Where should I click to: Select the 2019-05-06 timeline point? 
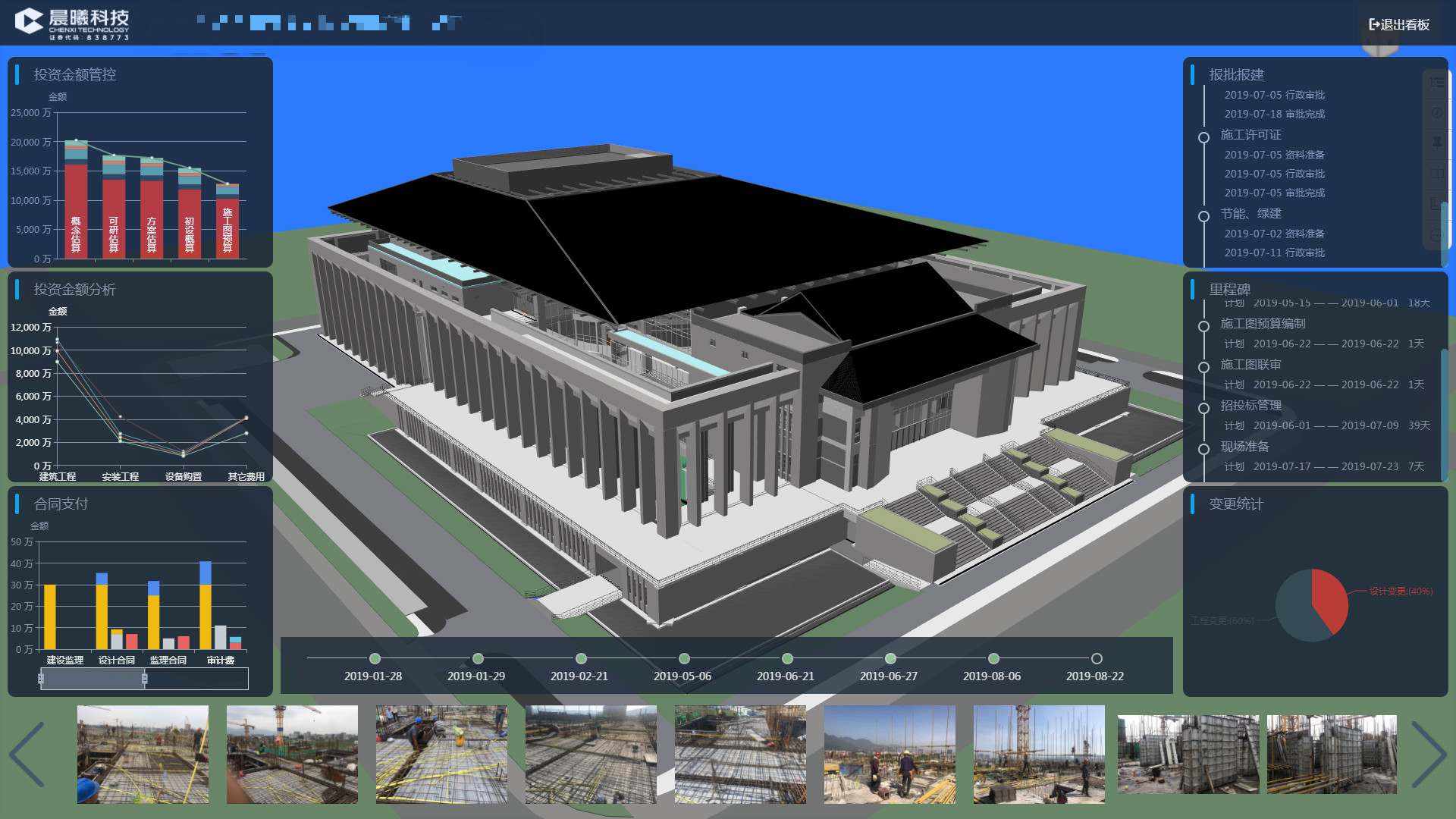click(684, 659)
